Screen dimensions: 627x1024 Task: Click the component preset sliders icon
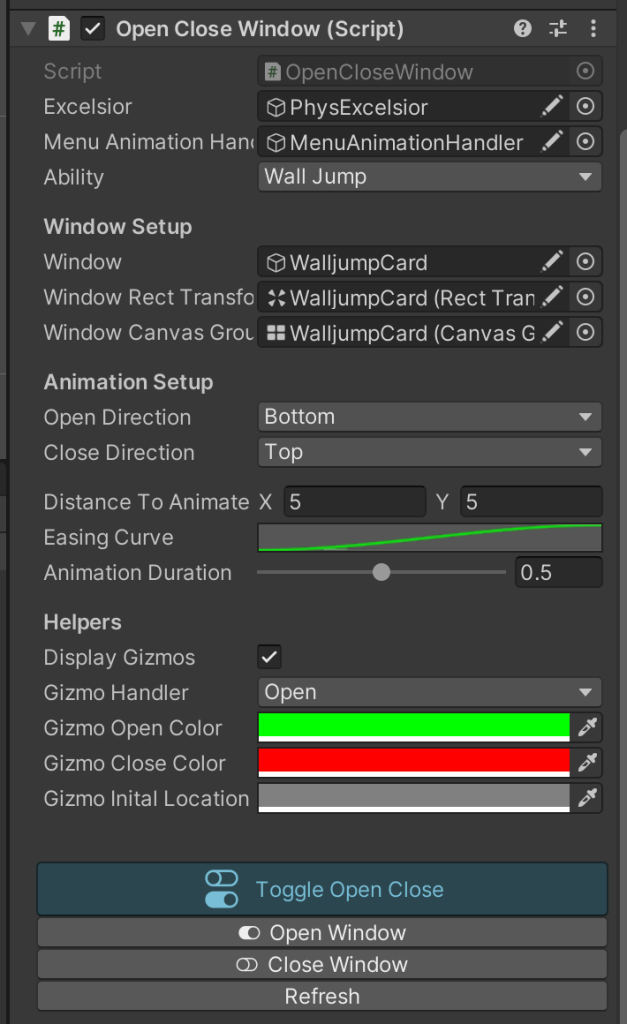(558, 29)
